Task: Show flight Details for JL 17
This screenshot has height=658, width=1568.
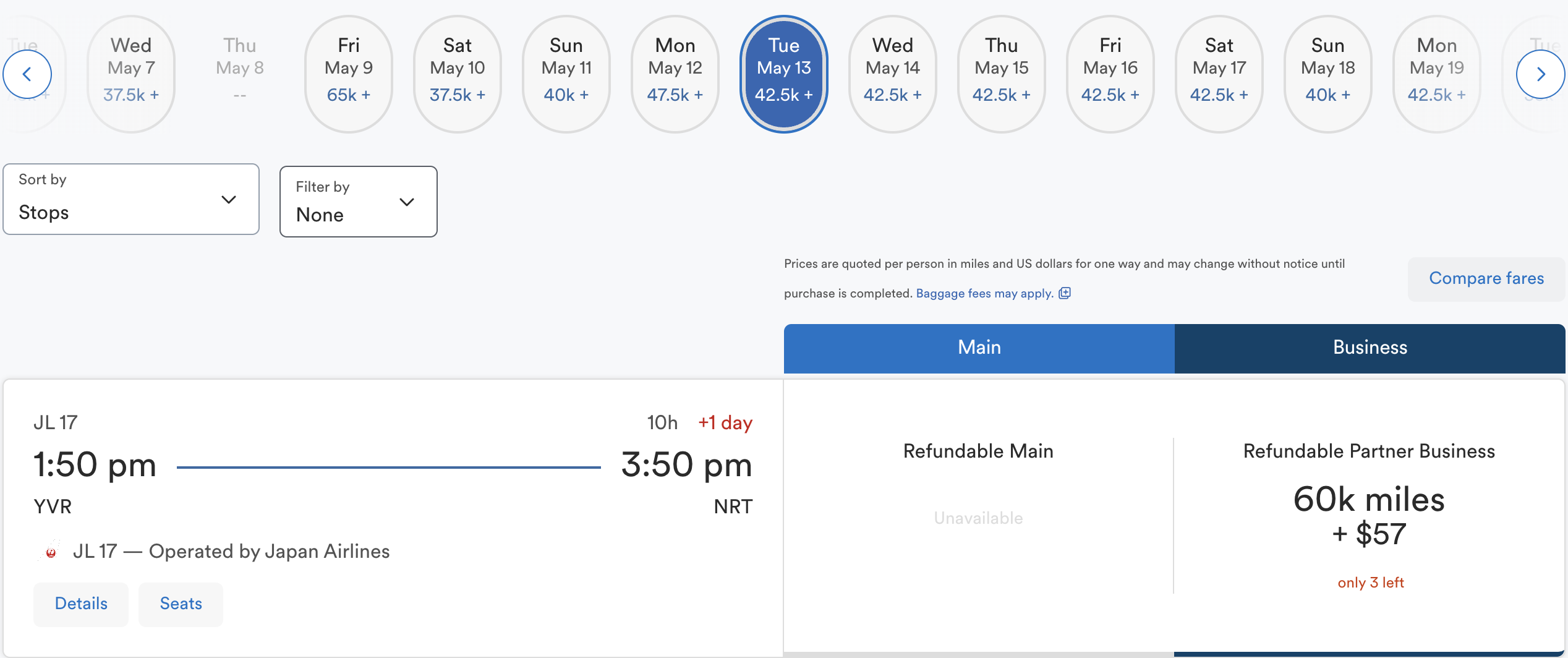Action: [81, 604]
